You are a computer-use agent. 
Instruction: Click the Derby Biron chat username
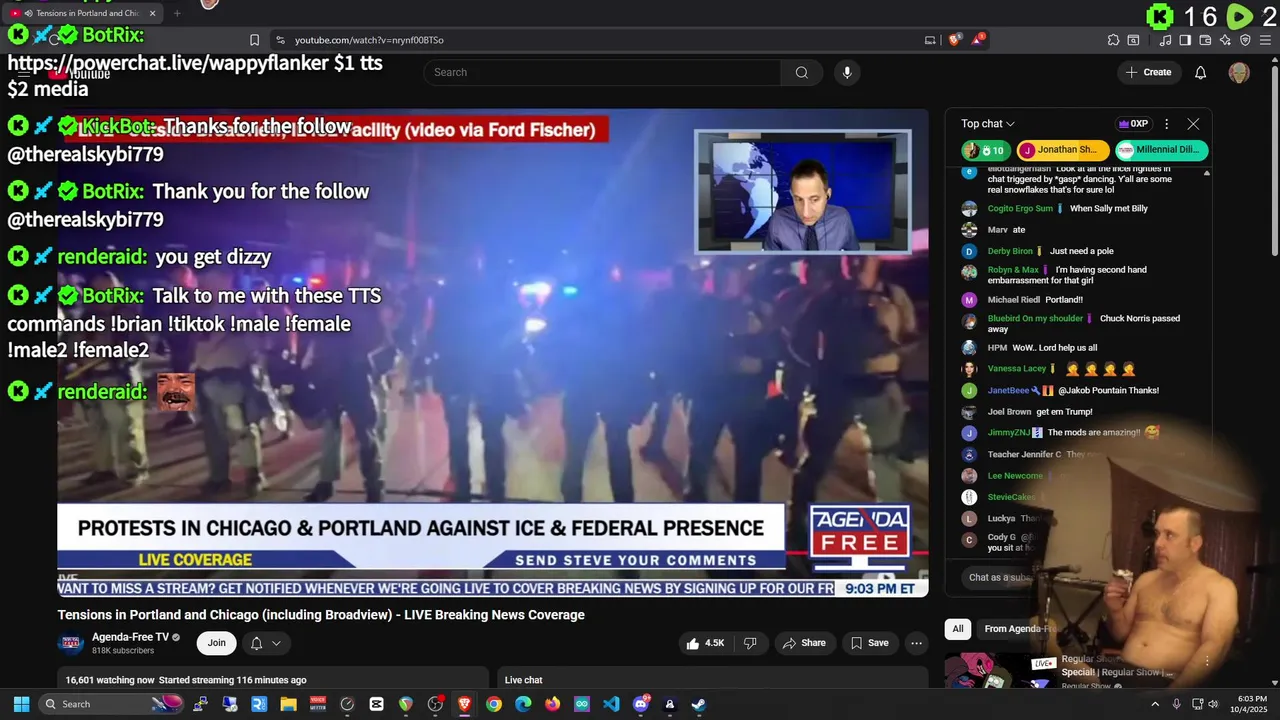pos(1010,251)
